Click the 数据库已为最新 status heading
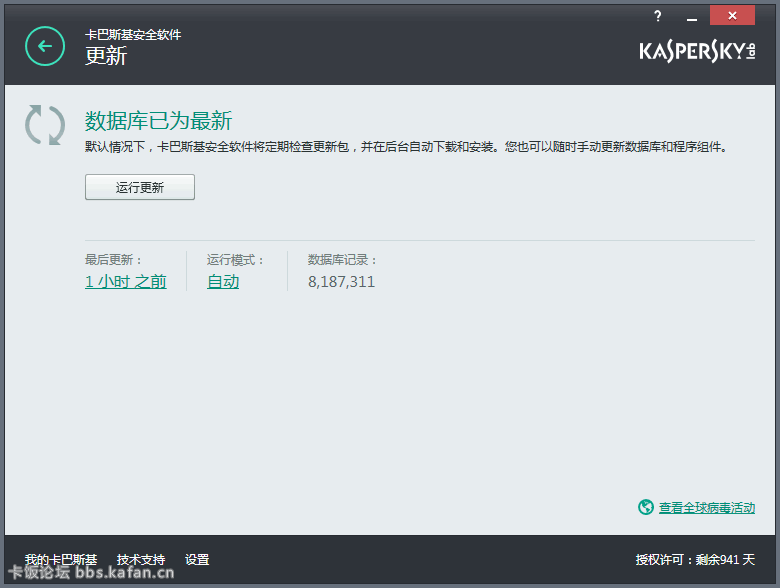The image size is (780, 588). tap(158, 121)
